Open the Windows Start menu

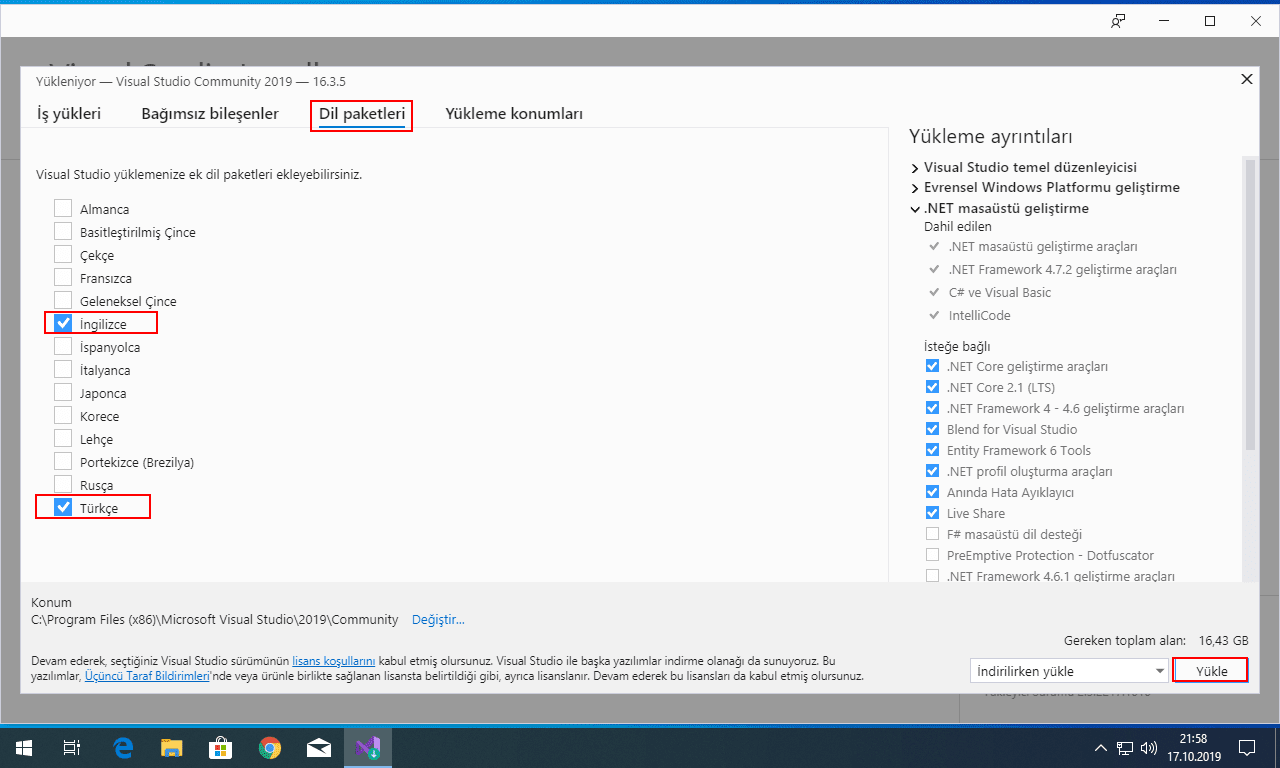(x=23, y=747)
